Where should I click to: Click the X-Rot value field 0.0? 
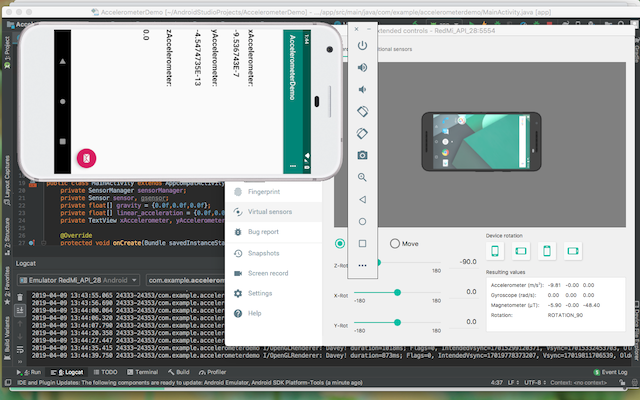(463, 292)
